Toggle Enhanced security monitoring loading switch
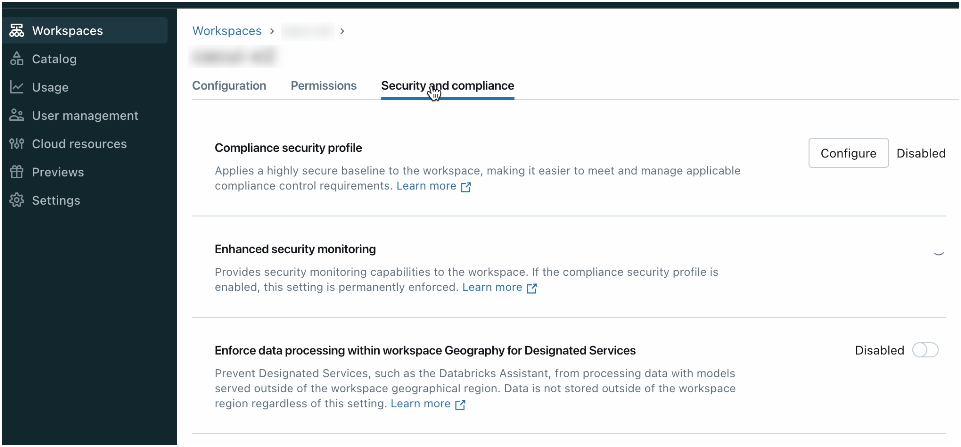 coord(938,251)
